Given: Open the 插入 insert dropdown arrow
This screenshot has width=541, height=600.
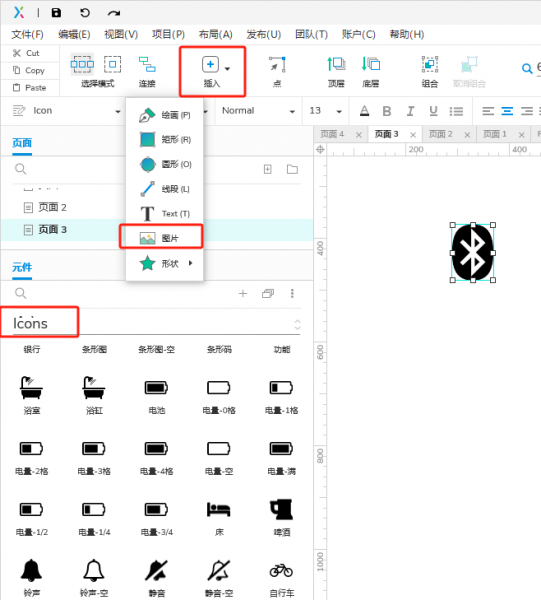Looking at the screenshot, I should point(227,69).
